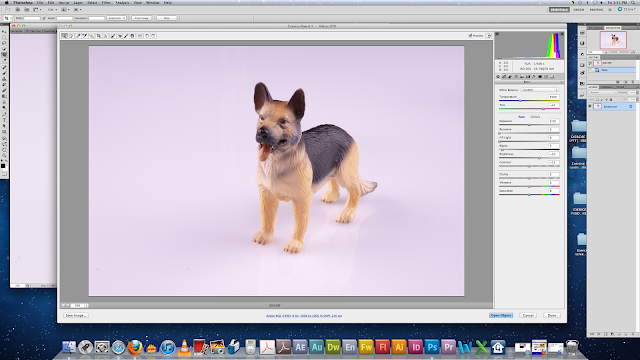
Task: Pick the Adjustment Brush tool
Action: 126,36
